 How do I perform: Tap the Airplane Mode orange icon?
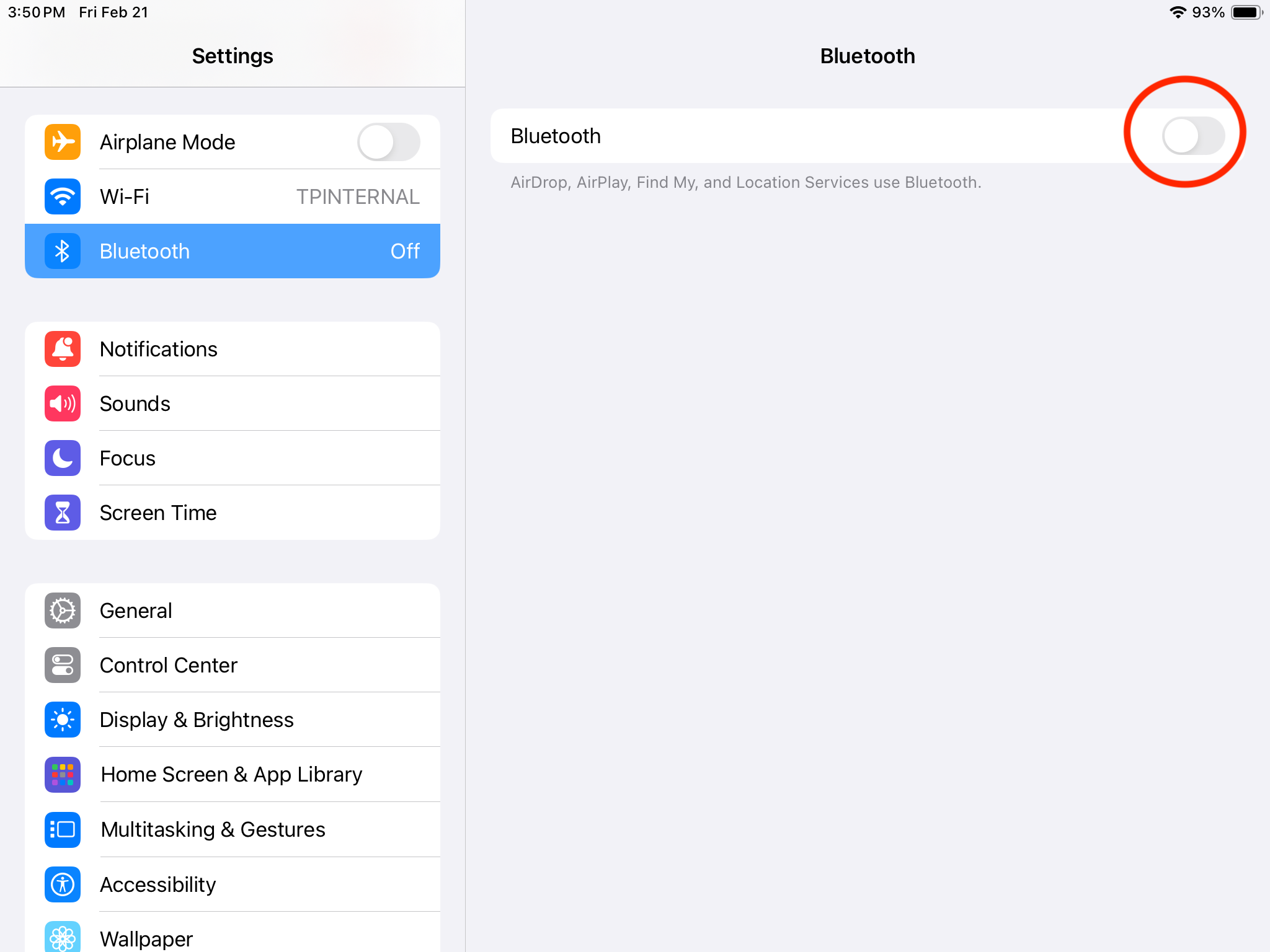[x=63, y=142]
